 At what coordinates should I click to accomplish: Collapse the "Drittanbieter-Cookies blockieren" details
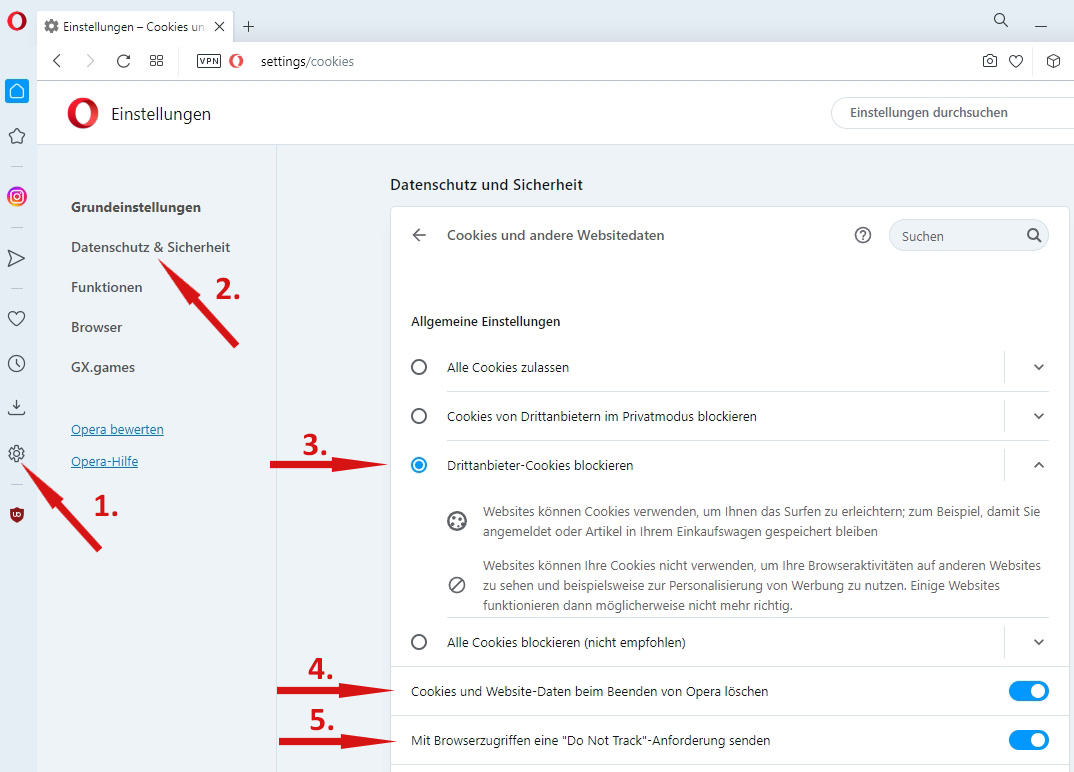point(1039,465)
